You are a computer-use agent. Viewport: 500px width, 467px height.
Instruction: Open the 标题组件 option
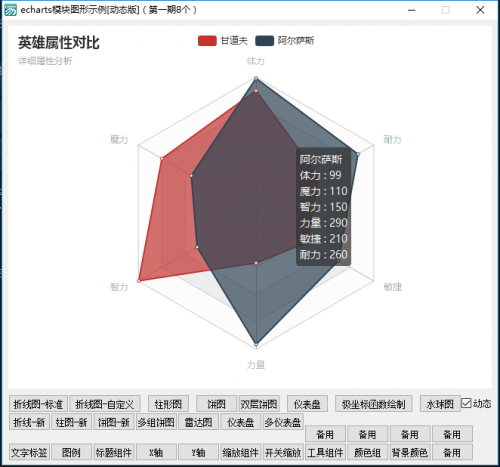tap(114, 452)
